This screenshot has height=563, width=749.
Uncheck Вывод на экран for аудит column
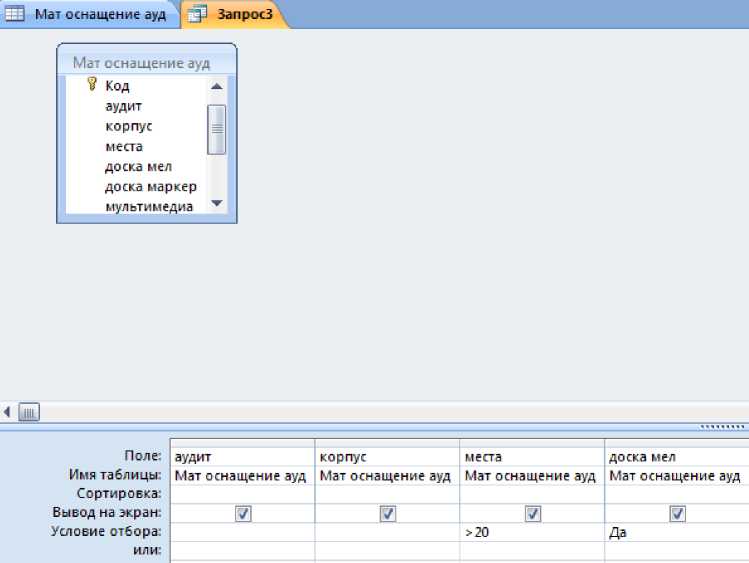point(243,513)
